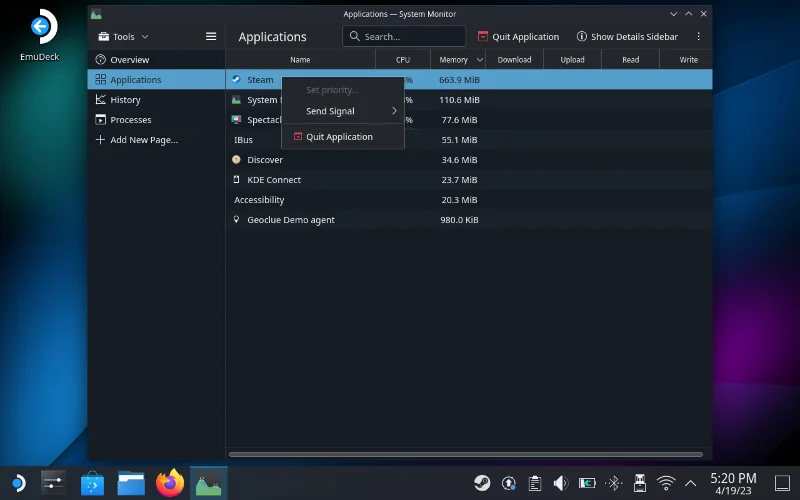Click Add New Page in sidebar
800x500 pixels.
(156, 139)
